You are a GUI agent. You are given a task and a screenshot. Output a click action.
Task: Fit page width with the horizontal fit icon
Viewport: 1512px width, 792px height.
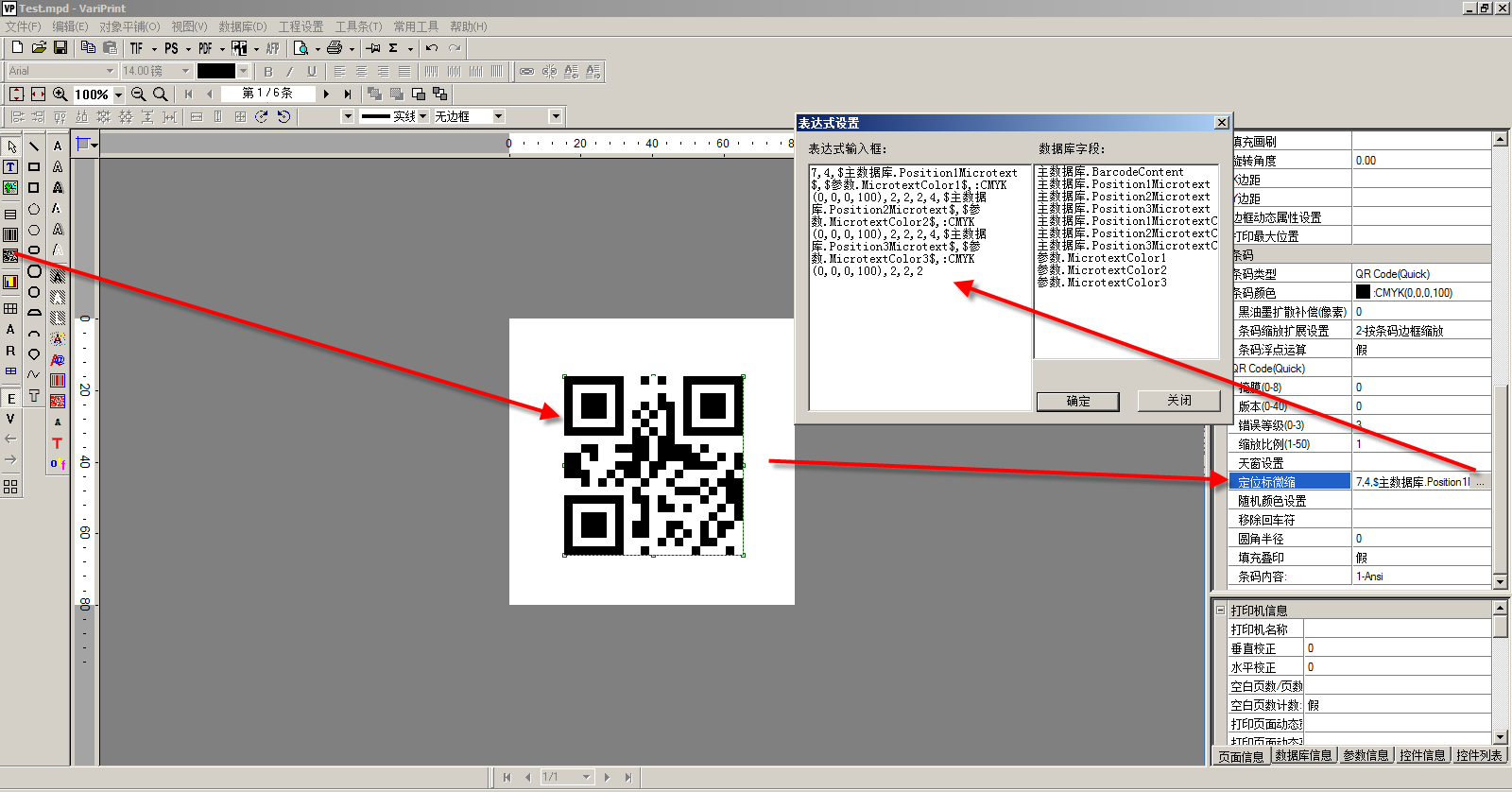[38, 94]
